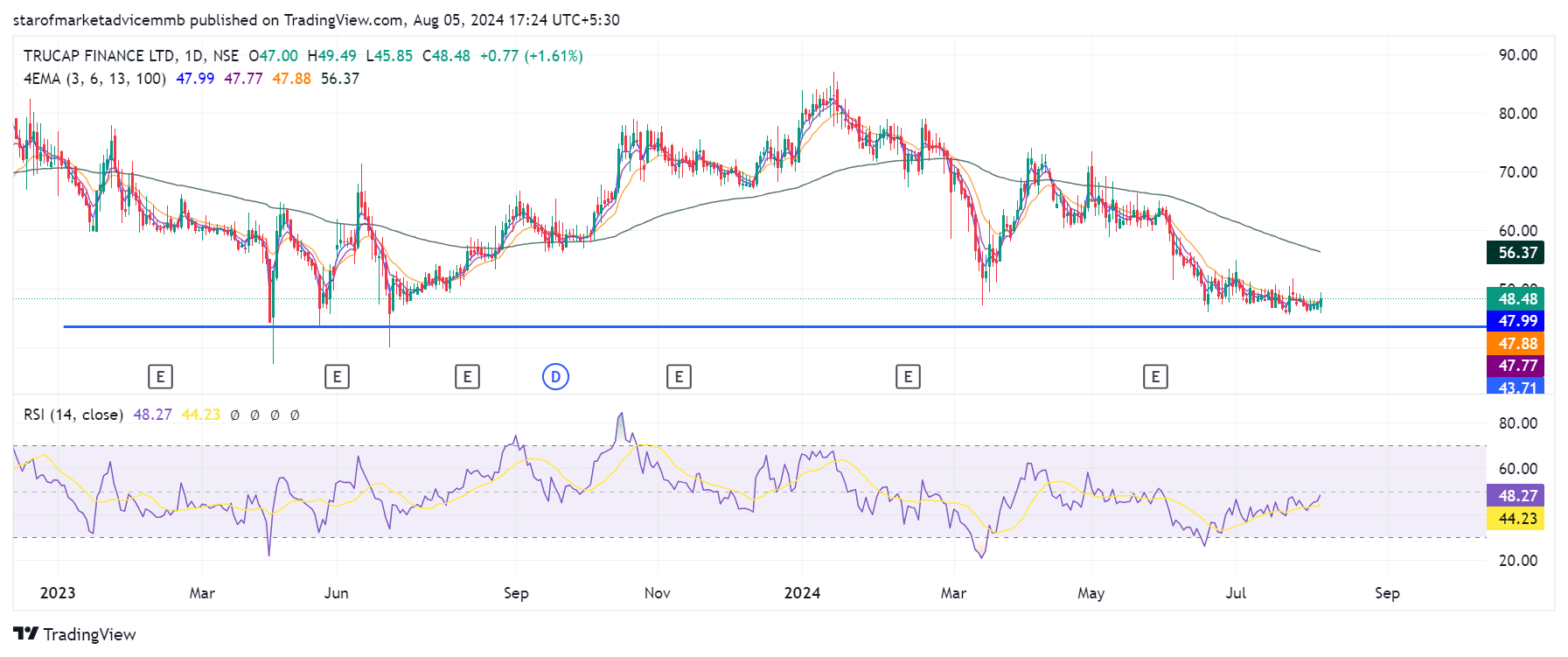Select the earnings E marker at August 2023
Viewport: 1568px width, 657px height.
pyautogui.click(x=467, y=377)
